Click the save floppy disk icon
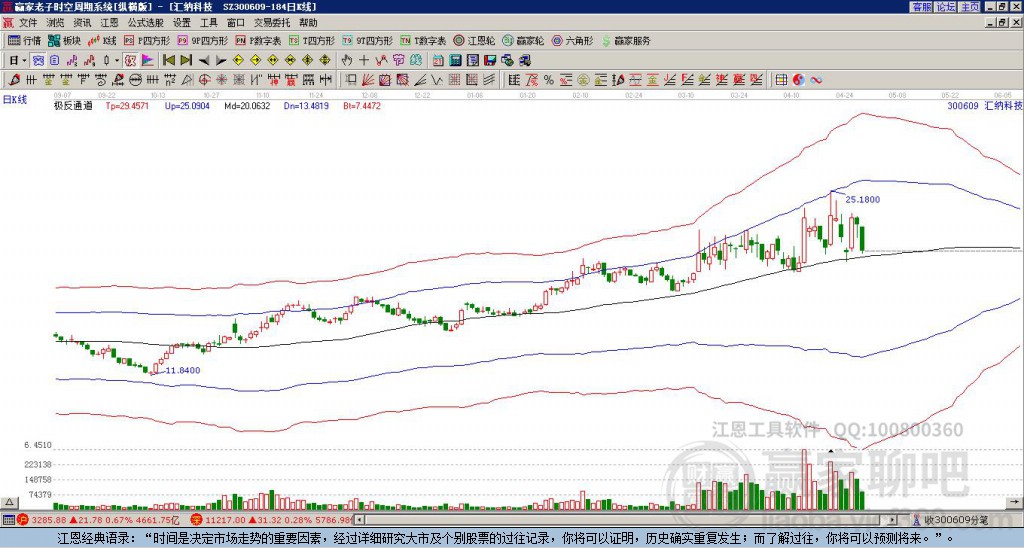Viewport: 1024px width, 548px height. (x=489, y=61)
